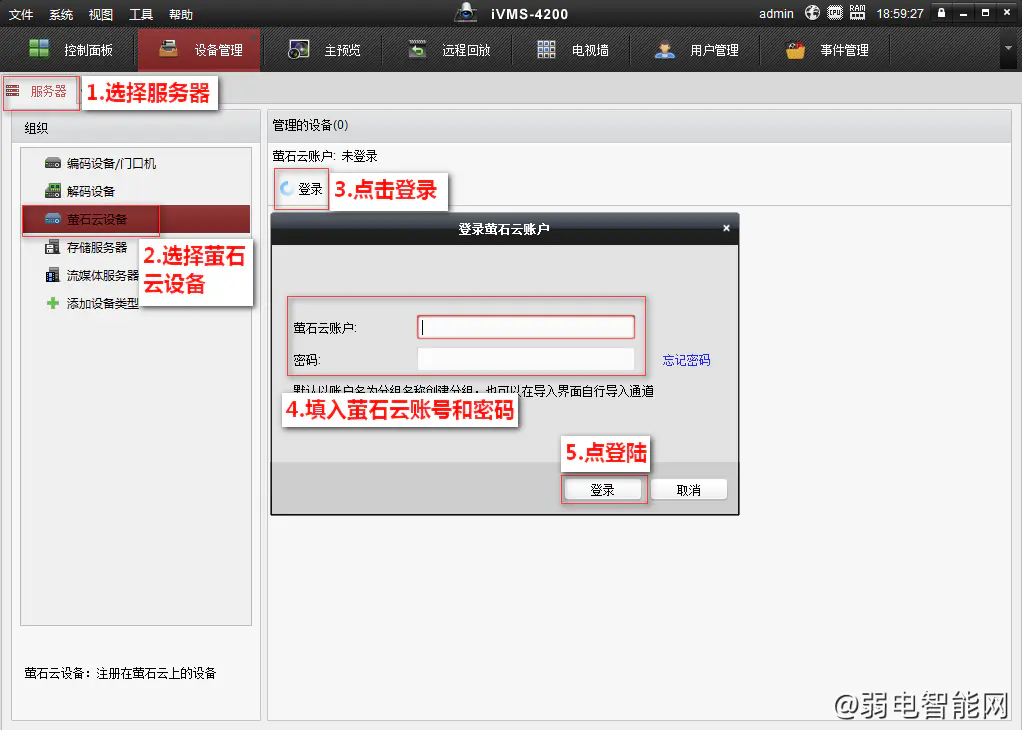Close the 登录萤石云账户 dialog

(726, 228)
